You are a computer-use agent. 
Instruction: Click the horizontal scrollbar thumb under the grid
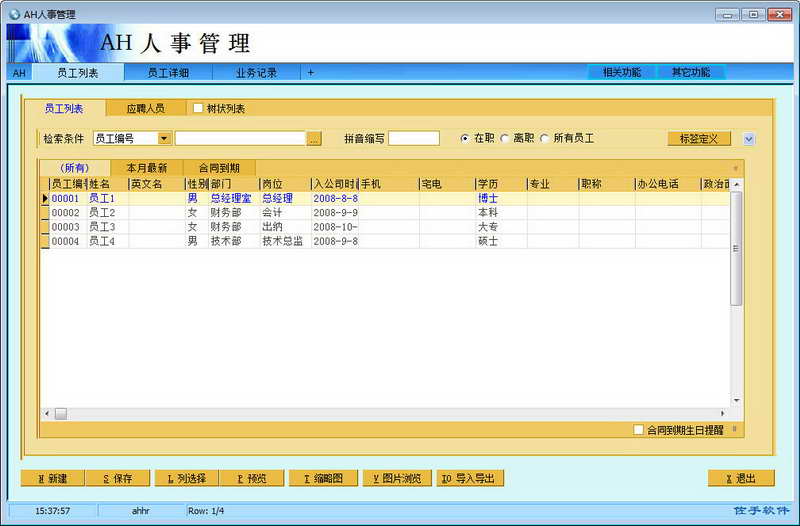pyautogui.click(x=61, y=413)
